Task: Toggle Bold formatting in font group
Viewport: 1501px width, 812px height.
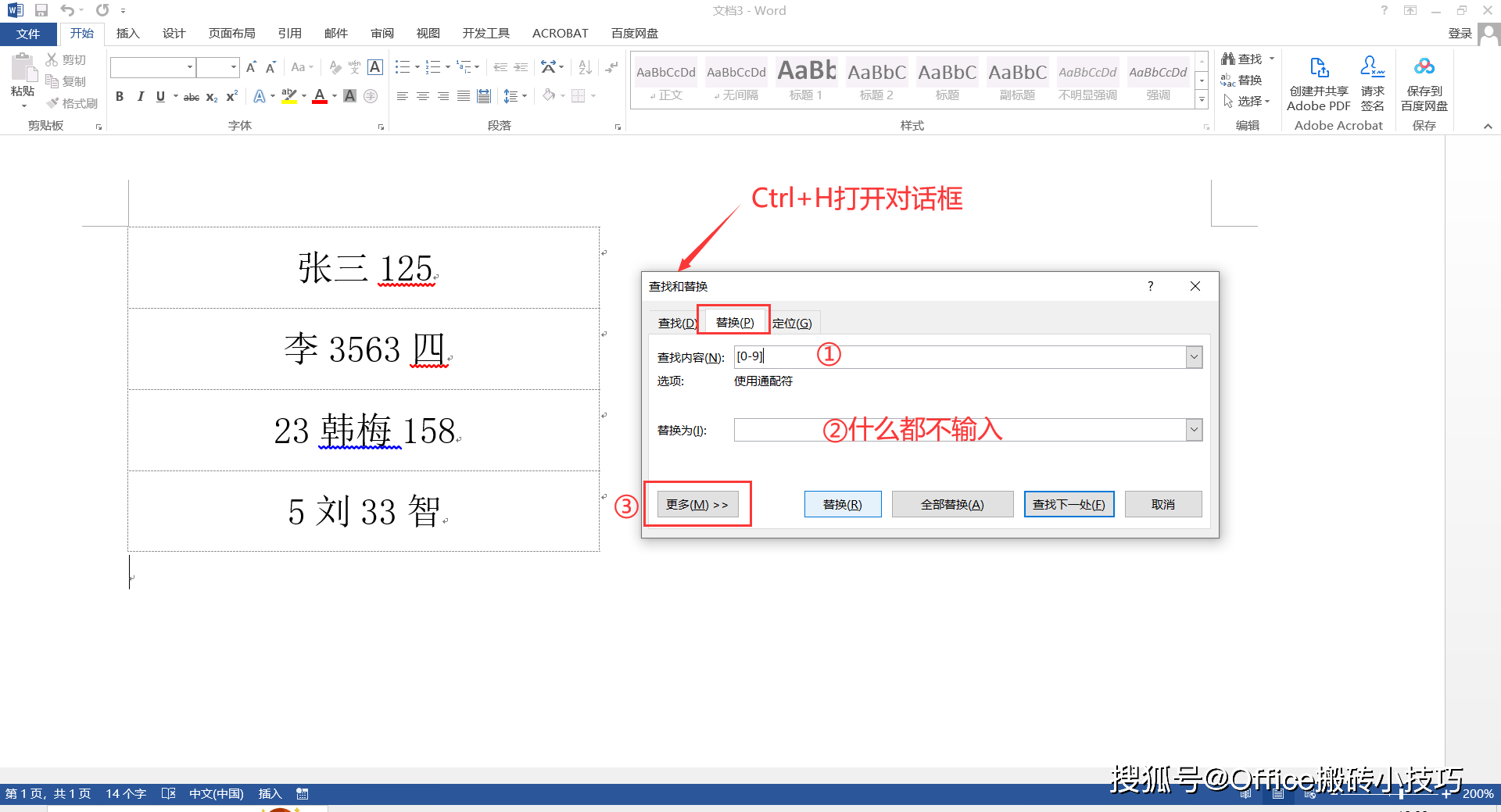Action: [x=120, y=96]
